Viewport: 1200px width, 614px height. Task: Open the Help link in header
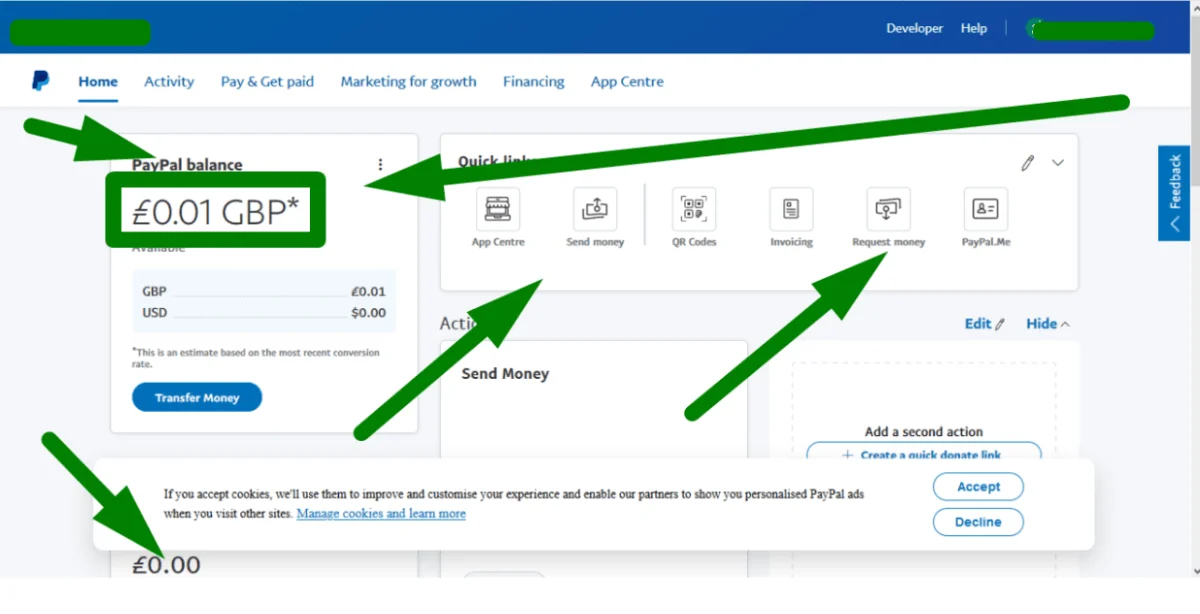pos(974,28)
